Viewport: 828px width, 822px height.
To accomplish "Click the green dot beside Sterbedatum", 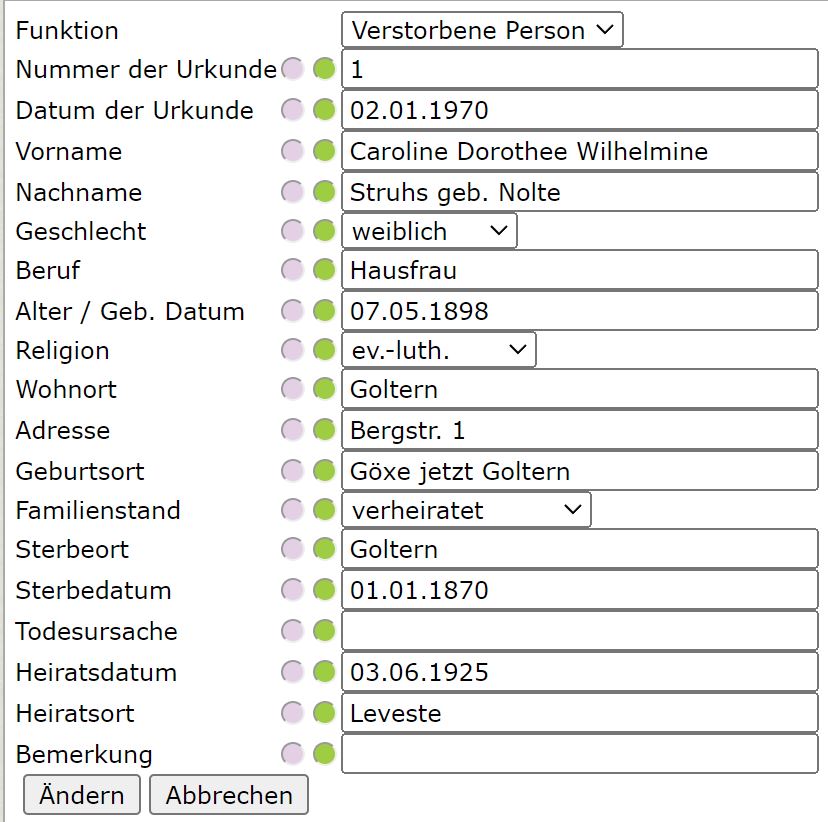I will (x=324, y=590).
